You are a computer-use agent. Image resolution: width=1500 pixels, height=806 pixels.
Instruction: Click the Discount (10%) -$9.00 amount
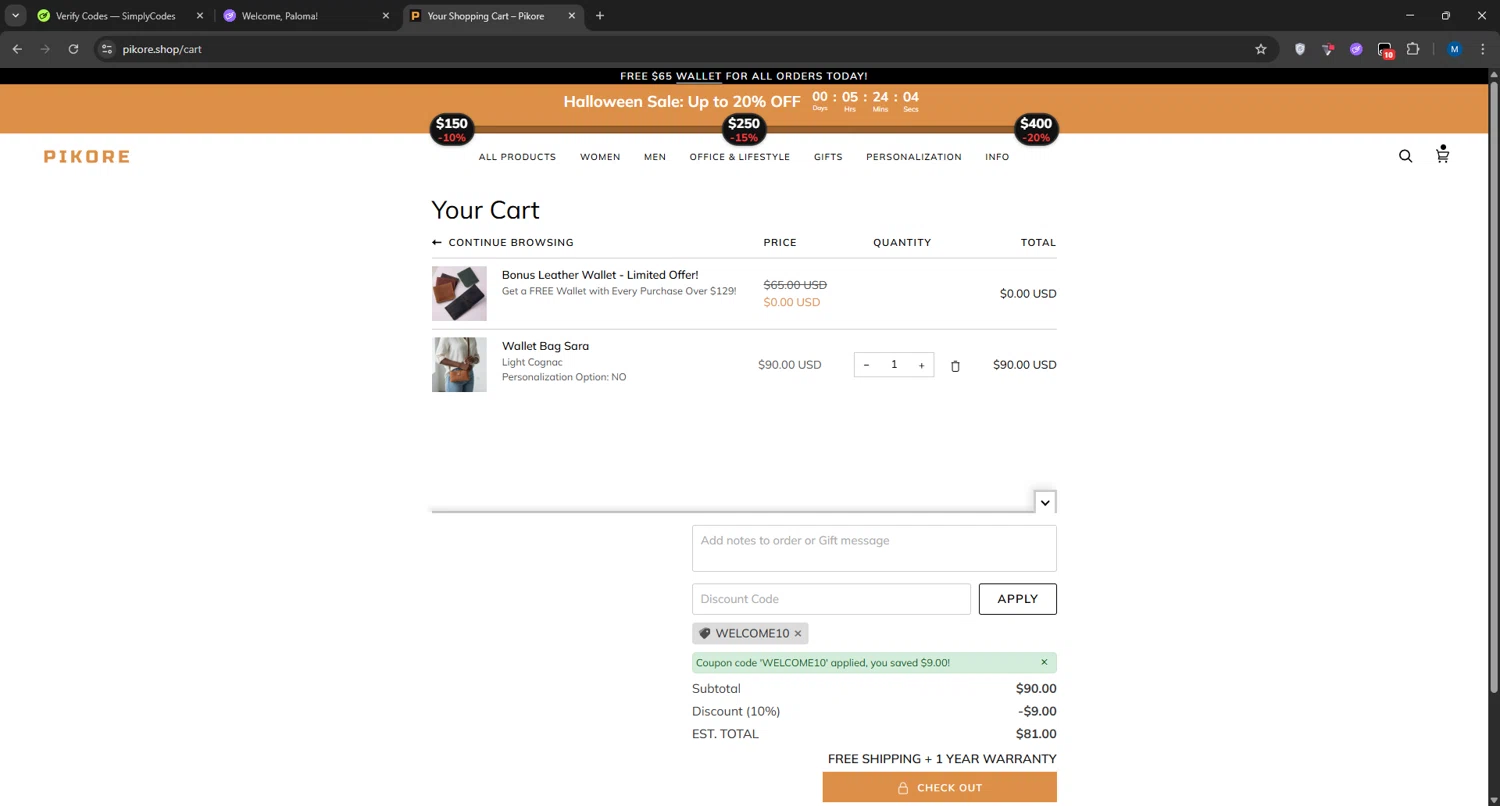[x=1037, y=712]
